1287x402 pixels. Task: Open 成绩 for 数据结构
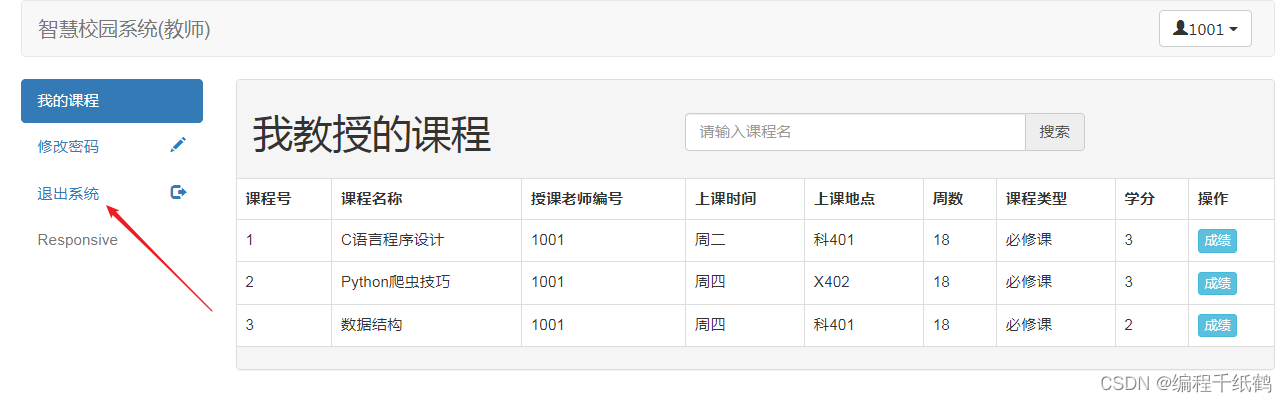pos(1217,325)
